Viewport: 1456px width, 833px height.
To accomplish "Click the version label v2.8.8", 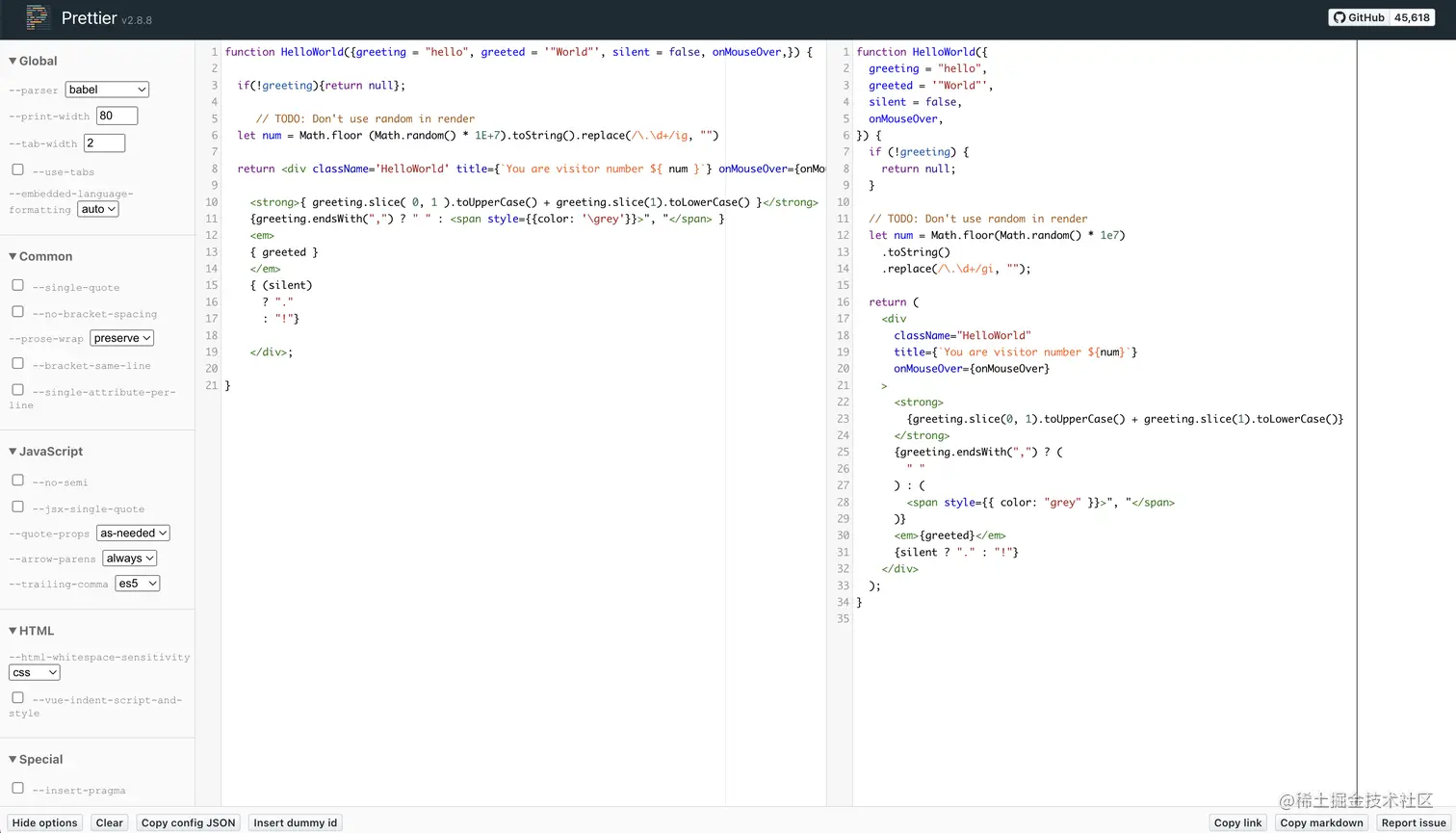I will tap(137, 20).
